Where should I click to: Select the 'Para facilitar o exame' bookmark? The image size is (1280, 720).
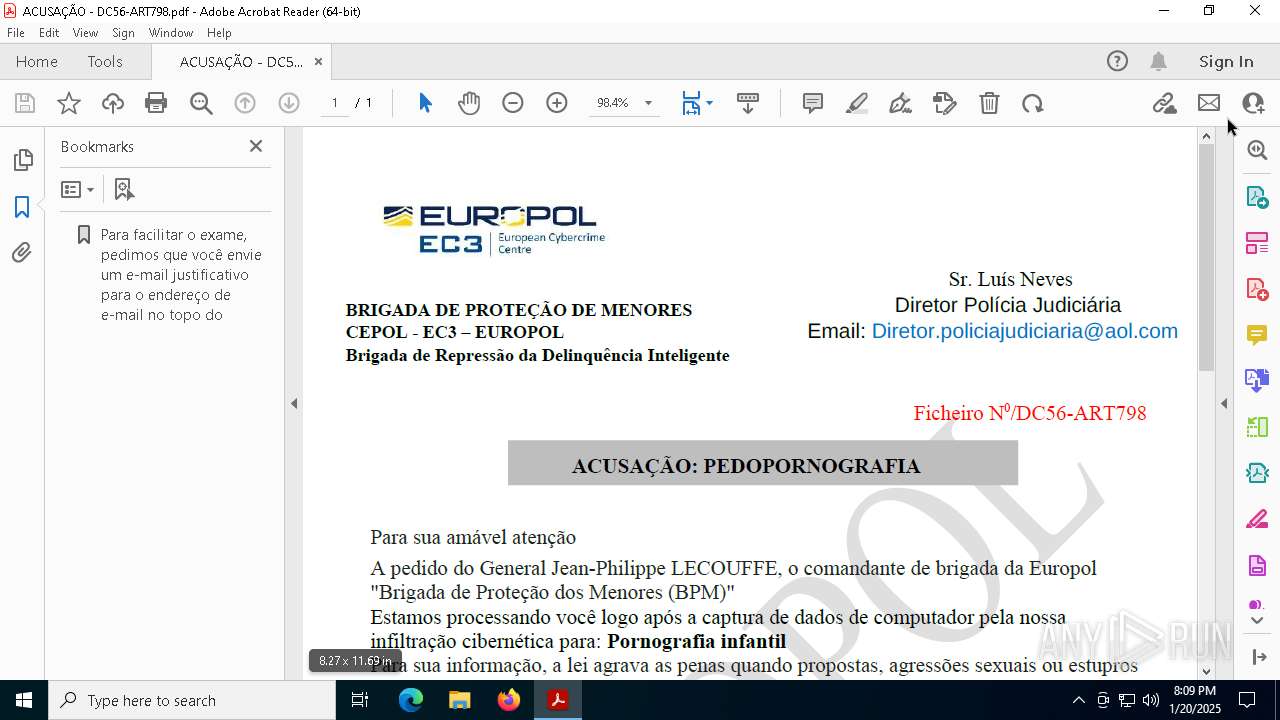click(181, 275)
